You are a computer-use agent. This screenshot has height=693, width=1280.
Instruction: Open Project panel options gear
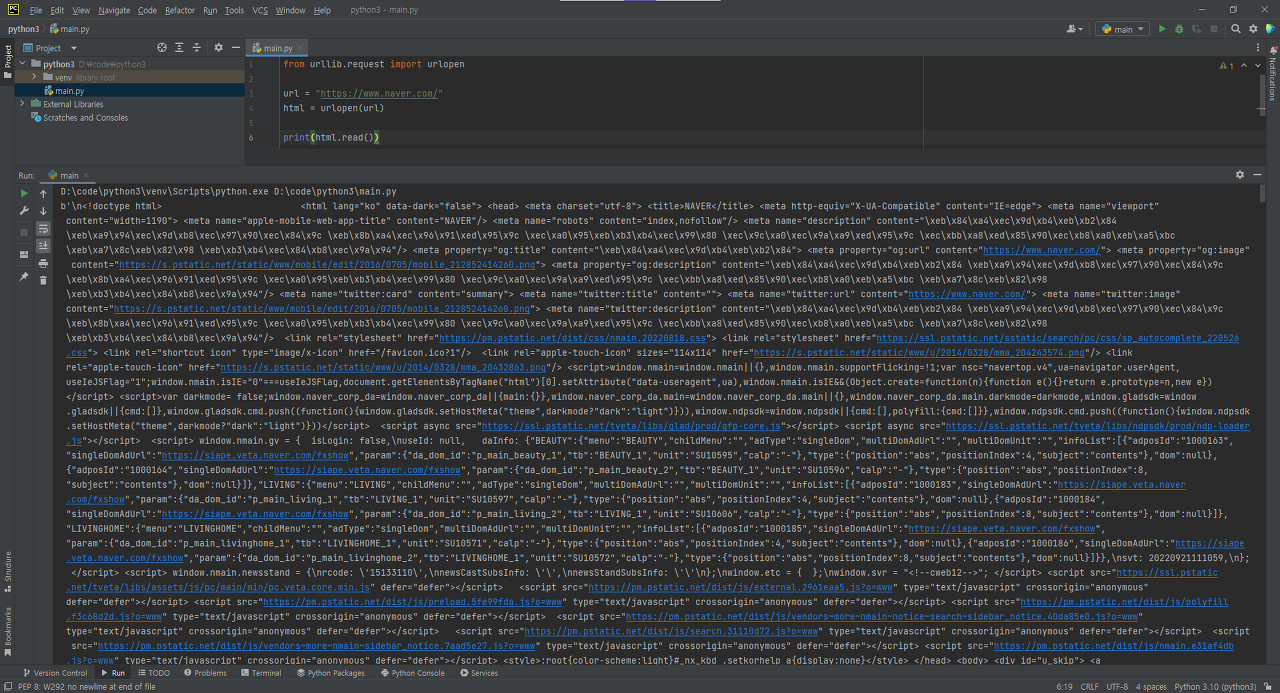(219, 47)
